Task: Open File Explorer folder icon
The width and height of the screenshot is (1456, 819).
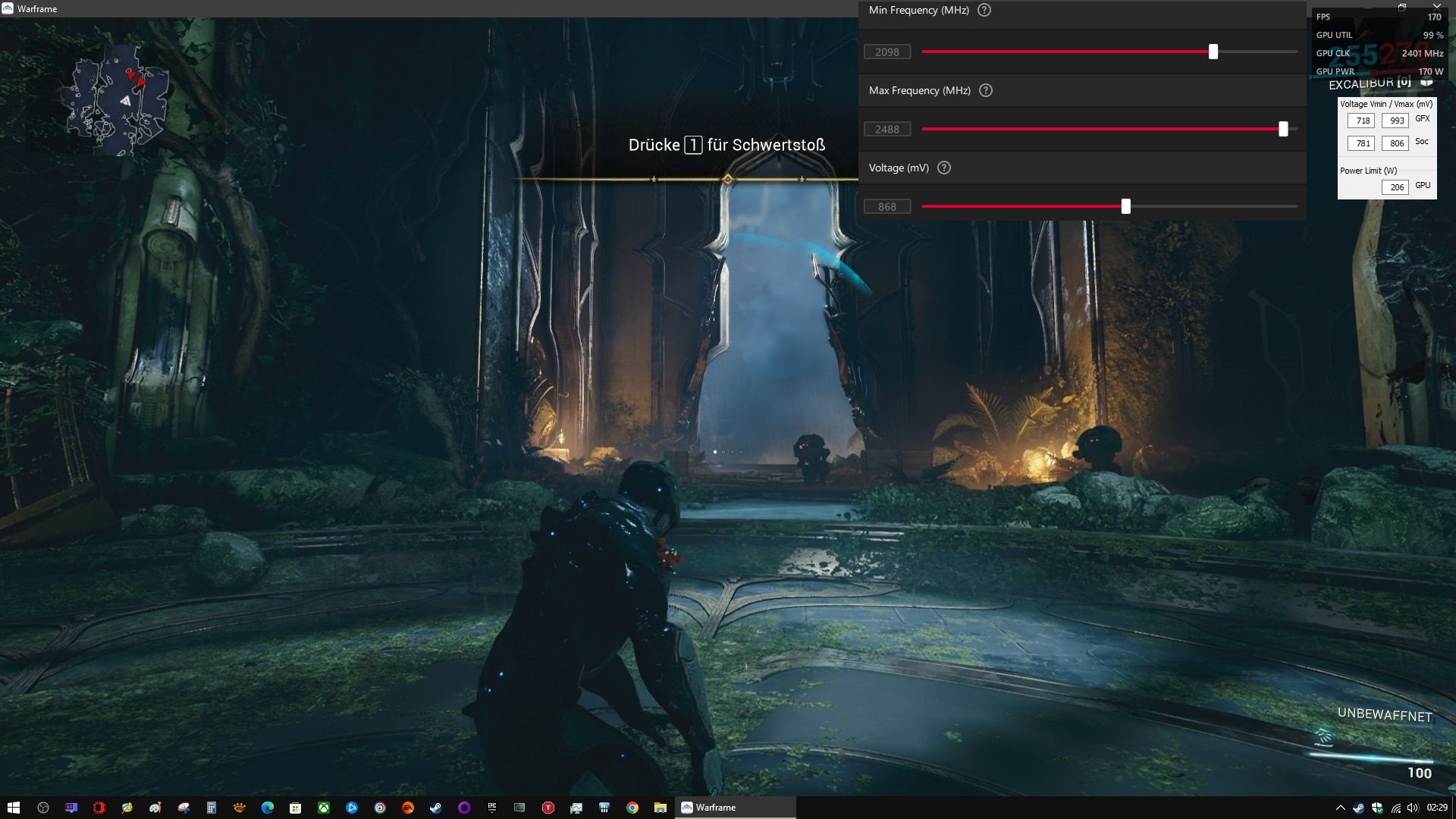Action: (661, 808)
